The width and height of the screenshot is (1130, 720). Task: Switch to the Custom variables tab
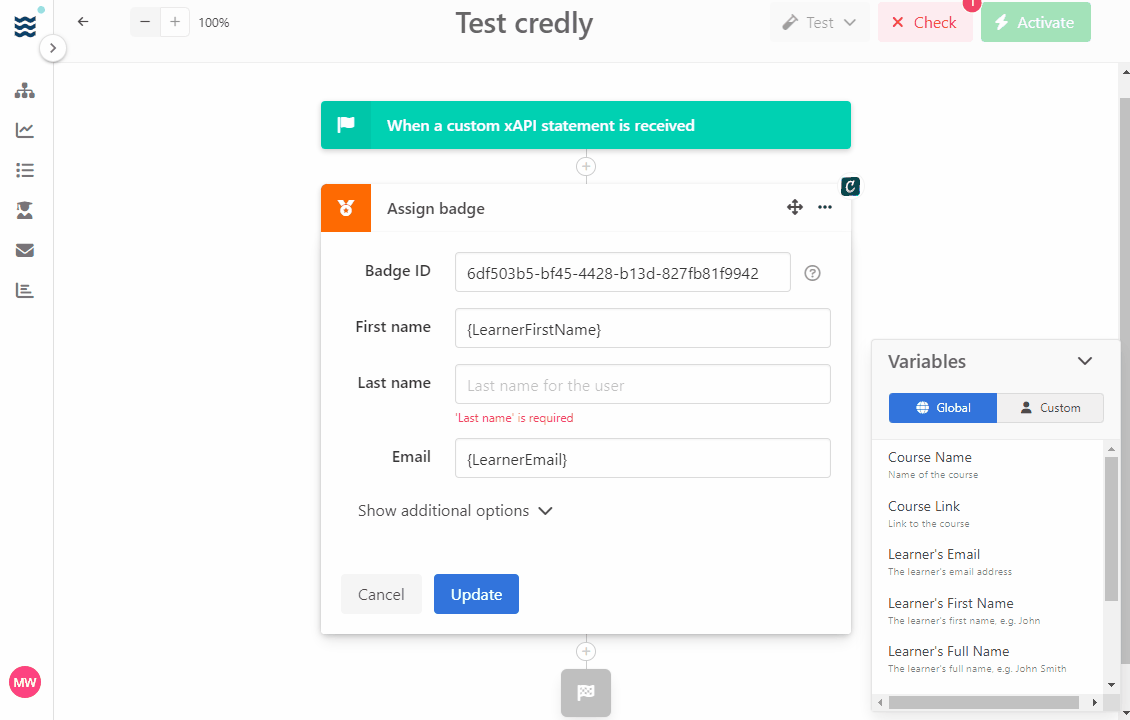[1050, 408]
